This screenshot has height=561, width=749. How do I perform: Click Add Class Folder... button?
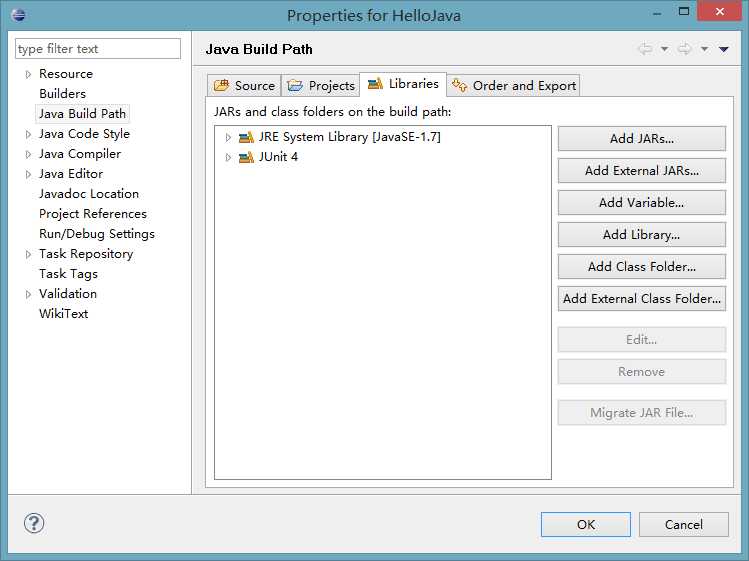coord(642,267)
